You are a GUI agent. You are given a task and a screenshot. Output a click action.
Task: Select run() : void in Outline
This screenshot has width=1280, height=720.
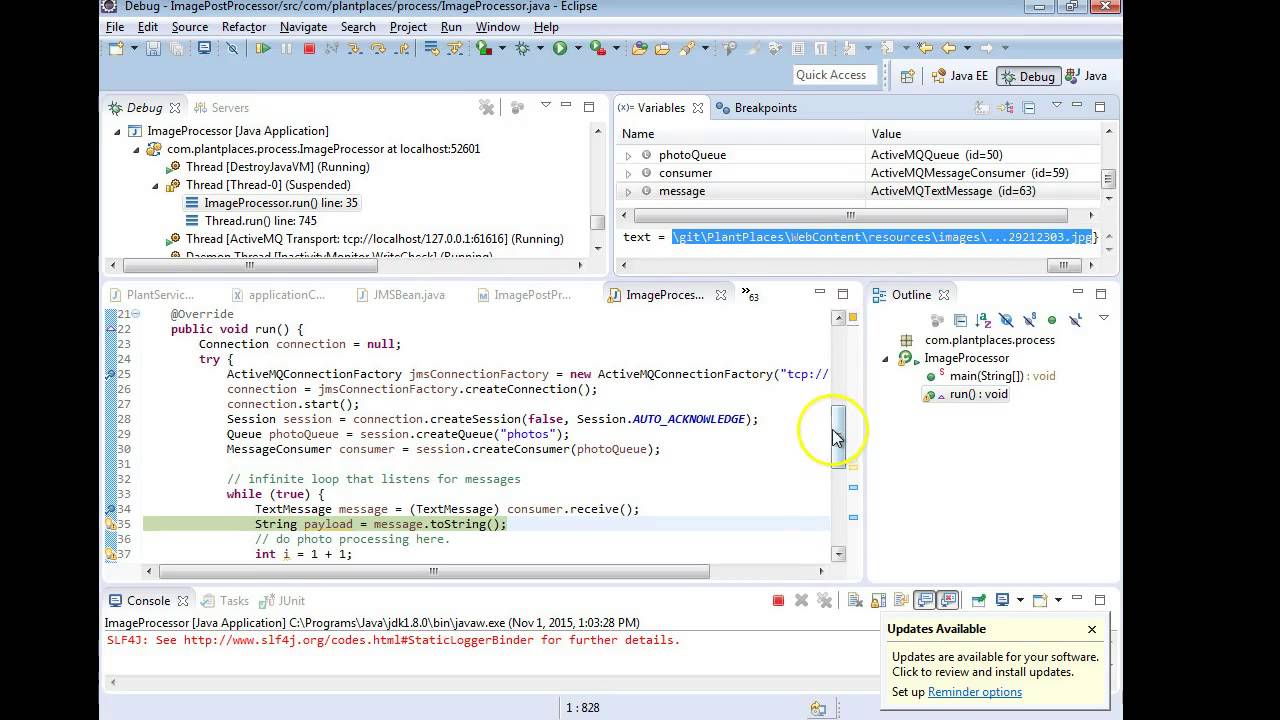click(x=965, y=394)
